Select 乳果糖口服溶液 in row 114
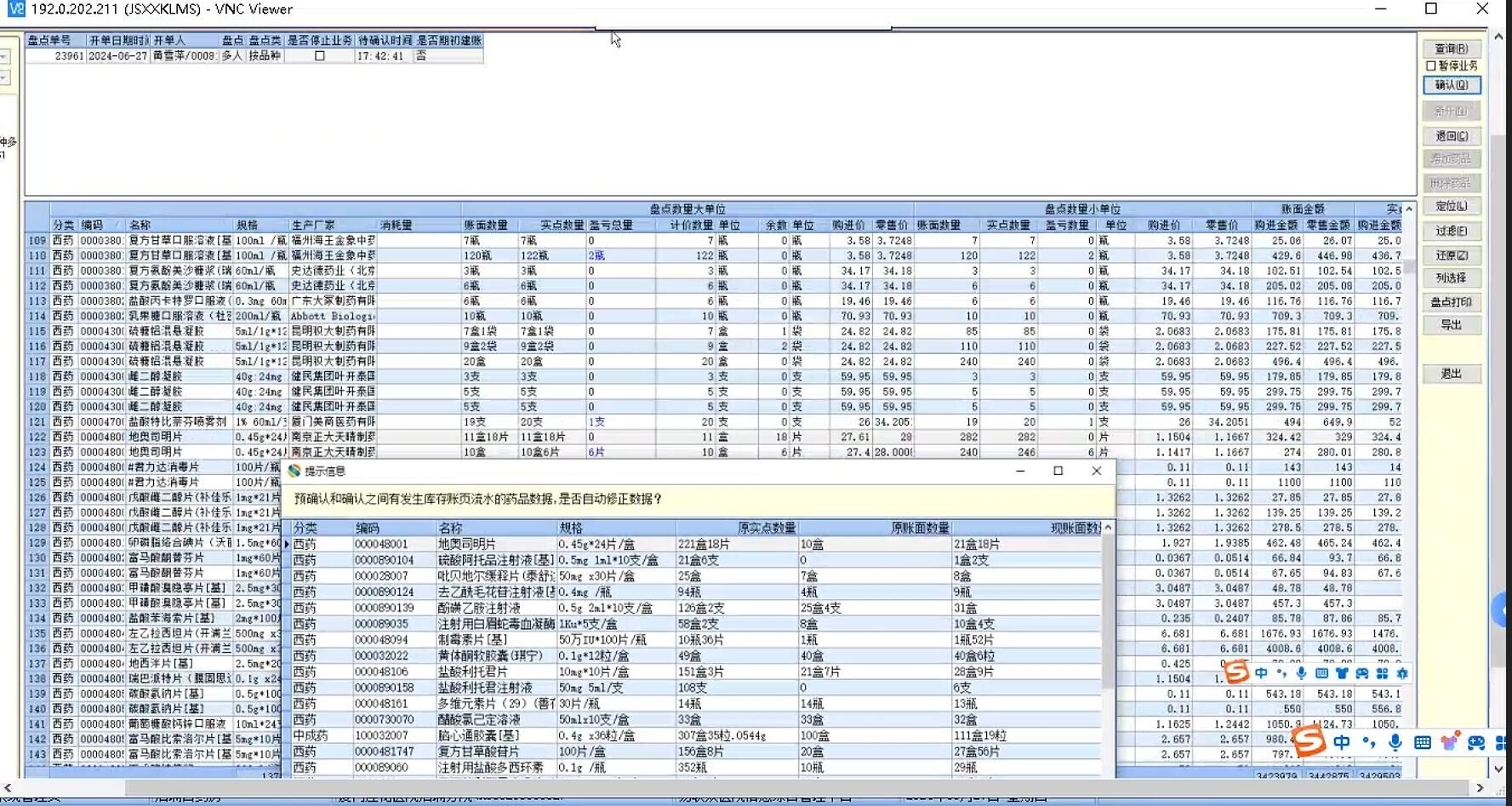Viewport: 1512px width, 806px height. (x=180, y=317)
